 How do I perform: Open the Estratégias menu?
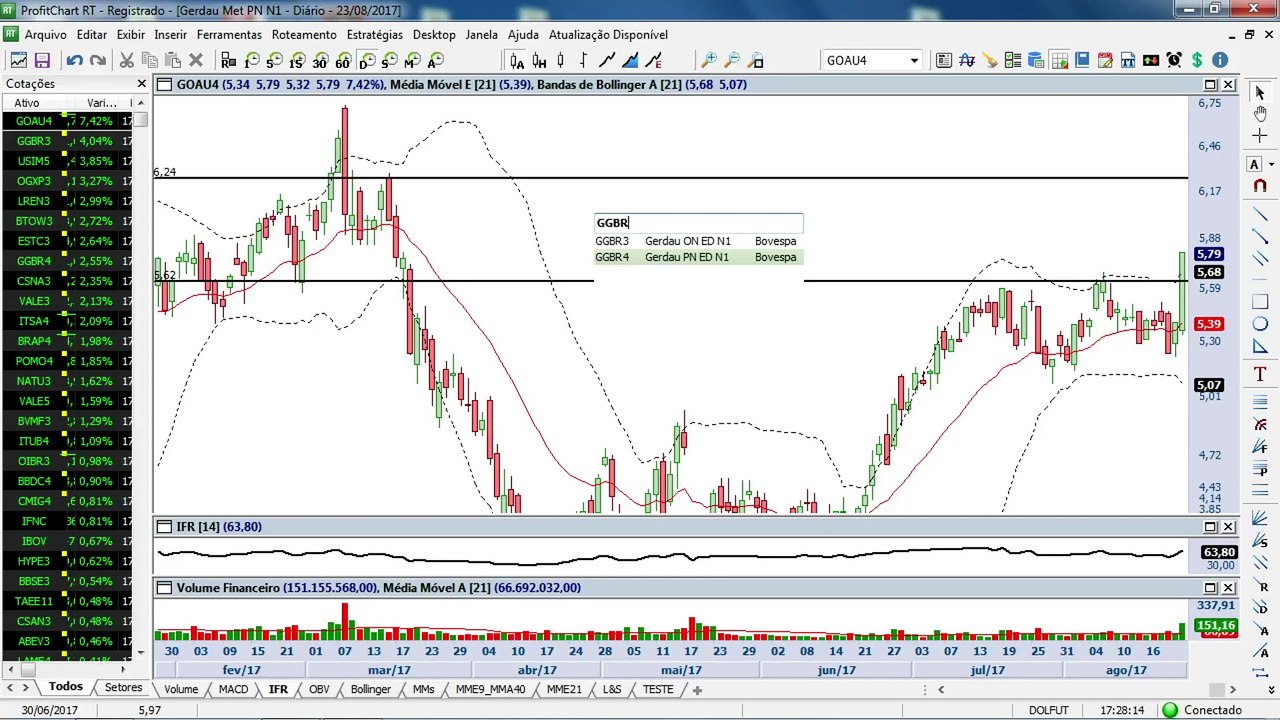click(x=375, y=34)
